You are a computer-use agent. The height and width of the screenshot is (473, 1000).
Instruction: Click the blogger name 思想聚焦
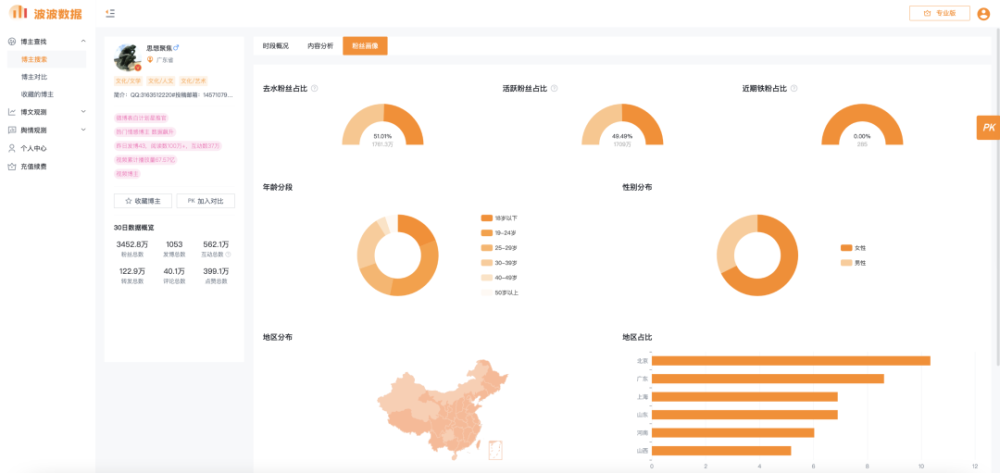(x=159, y=48)
